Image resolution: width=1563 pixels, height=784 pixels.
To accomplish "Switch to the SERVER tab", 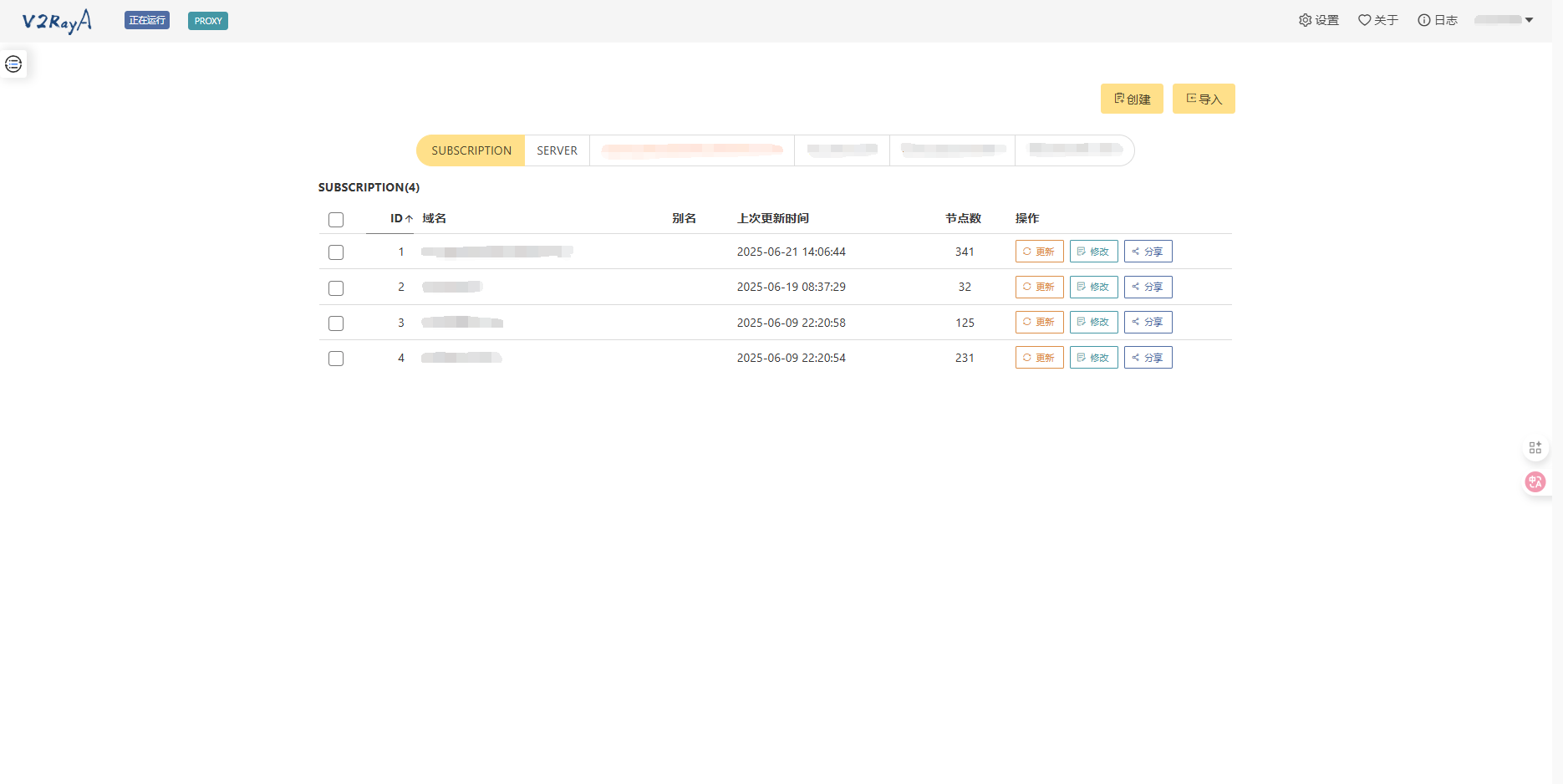I will pyautogui.click(x=557, y=151).
